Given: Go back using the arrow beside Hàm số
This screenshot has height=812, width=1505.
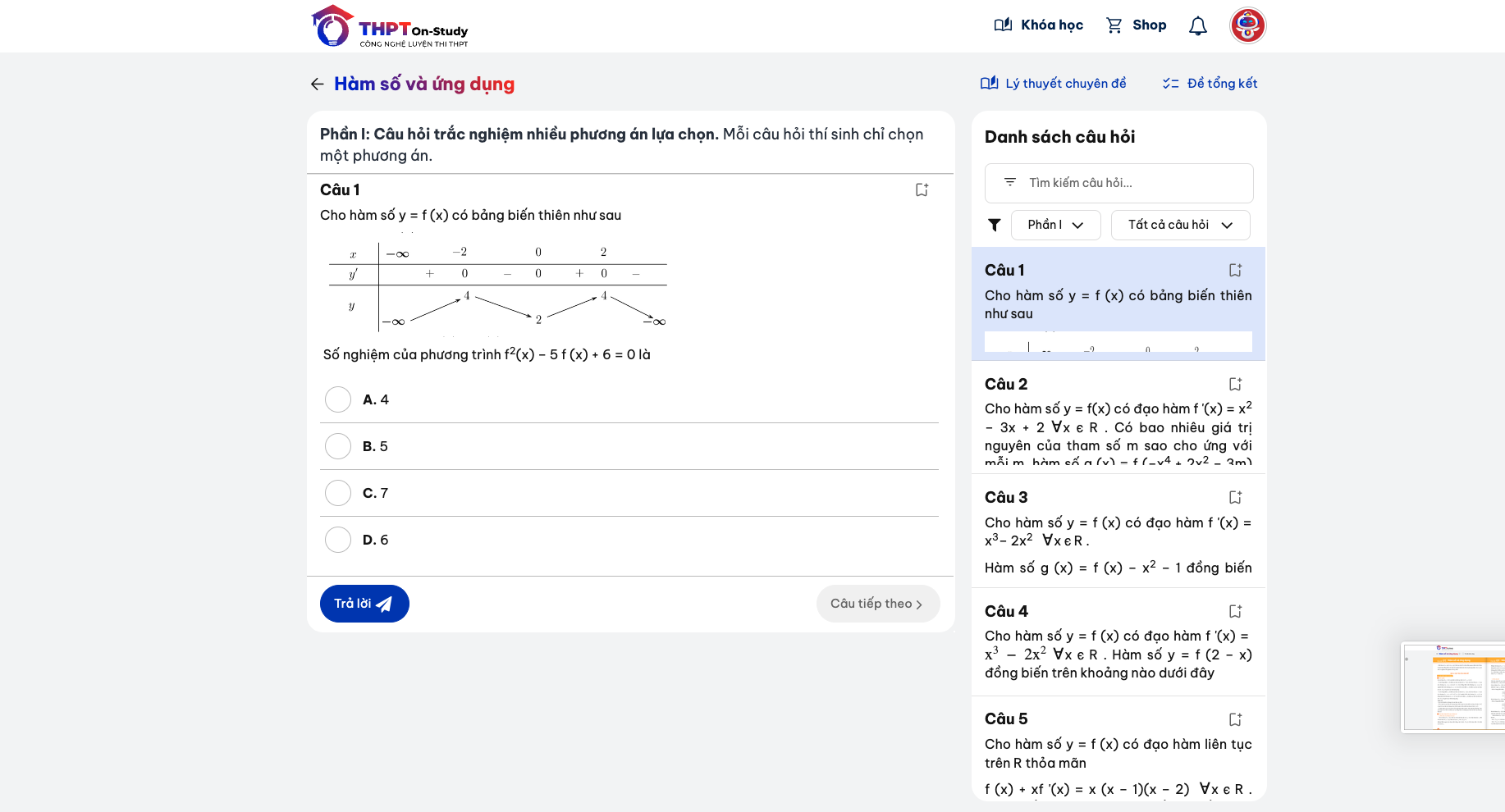Looking at the screenshot, I should [318, 84].
